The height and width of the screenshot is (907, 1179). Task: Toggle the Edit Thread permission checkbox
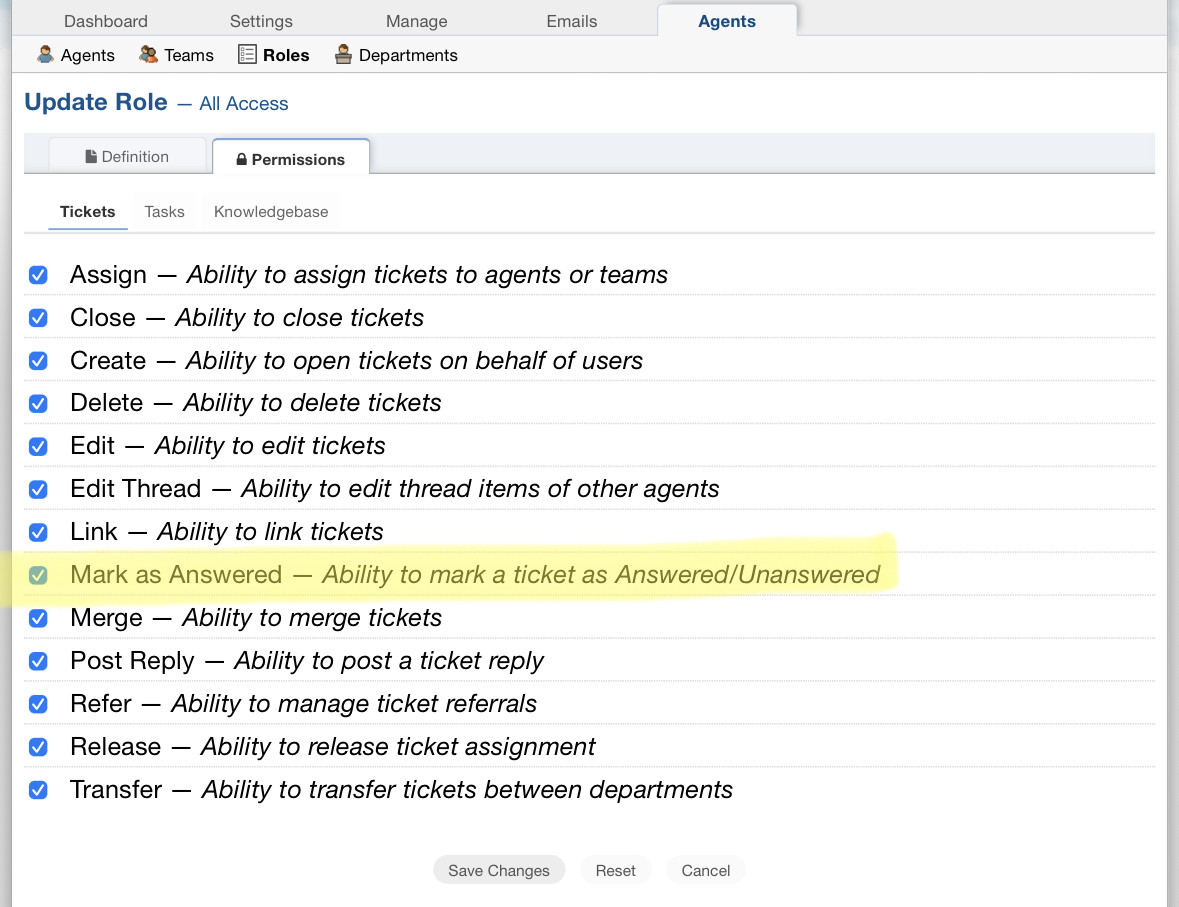pos(38,490)
